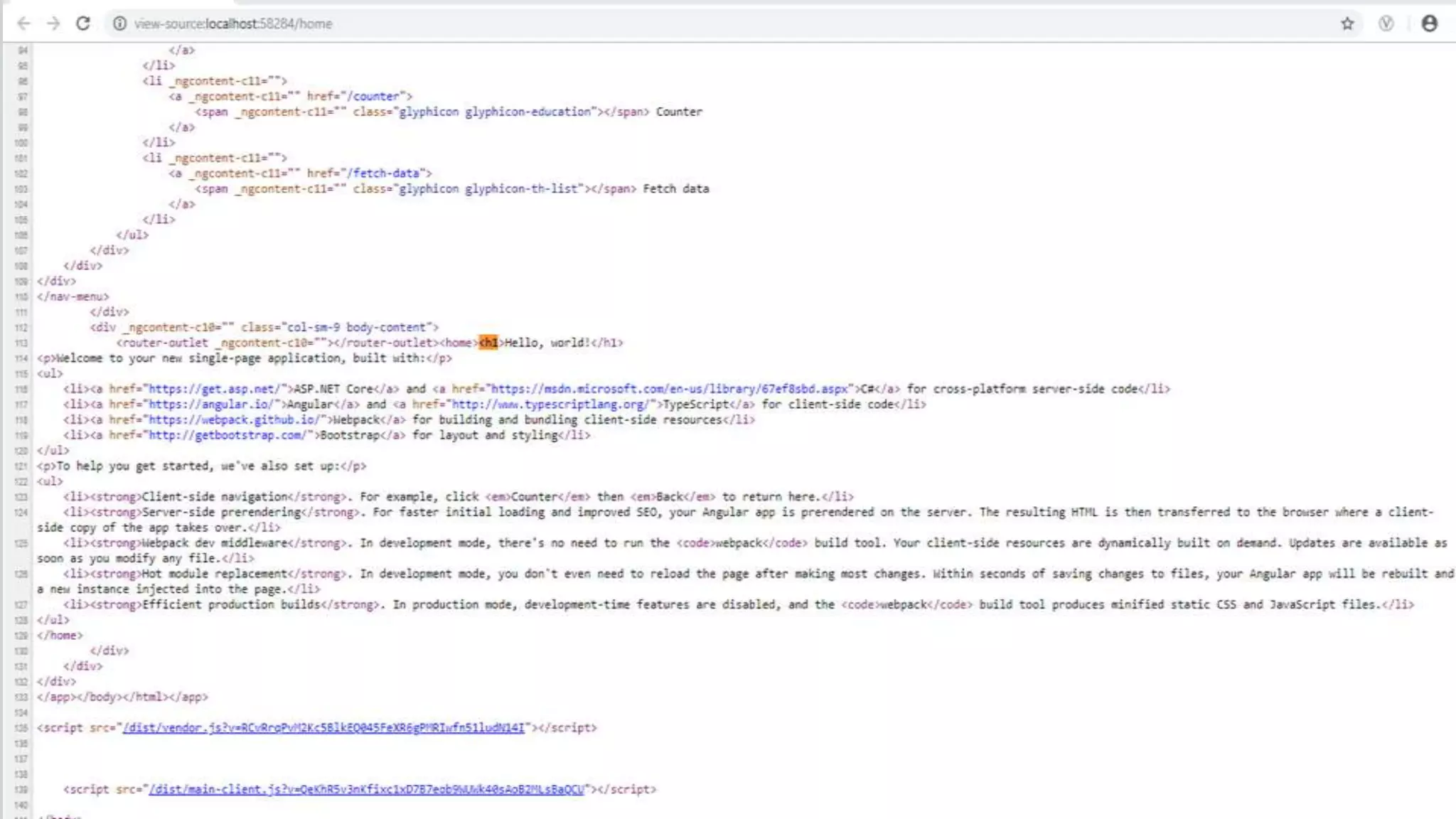Open the getbootstrap.com link
This screenshot has width=1456, height=819.
pyautogui.click(x=227, y=435)
